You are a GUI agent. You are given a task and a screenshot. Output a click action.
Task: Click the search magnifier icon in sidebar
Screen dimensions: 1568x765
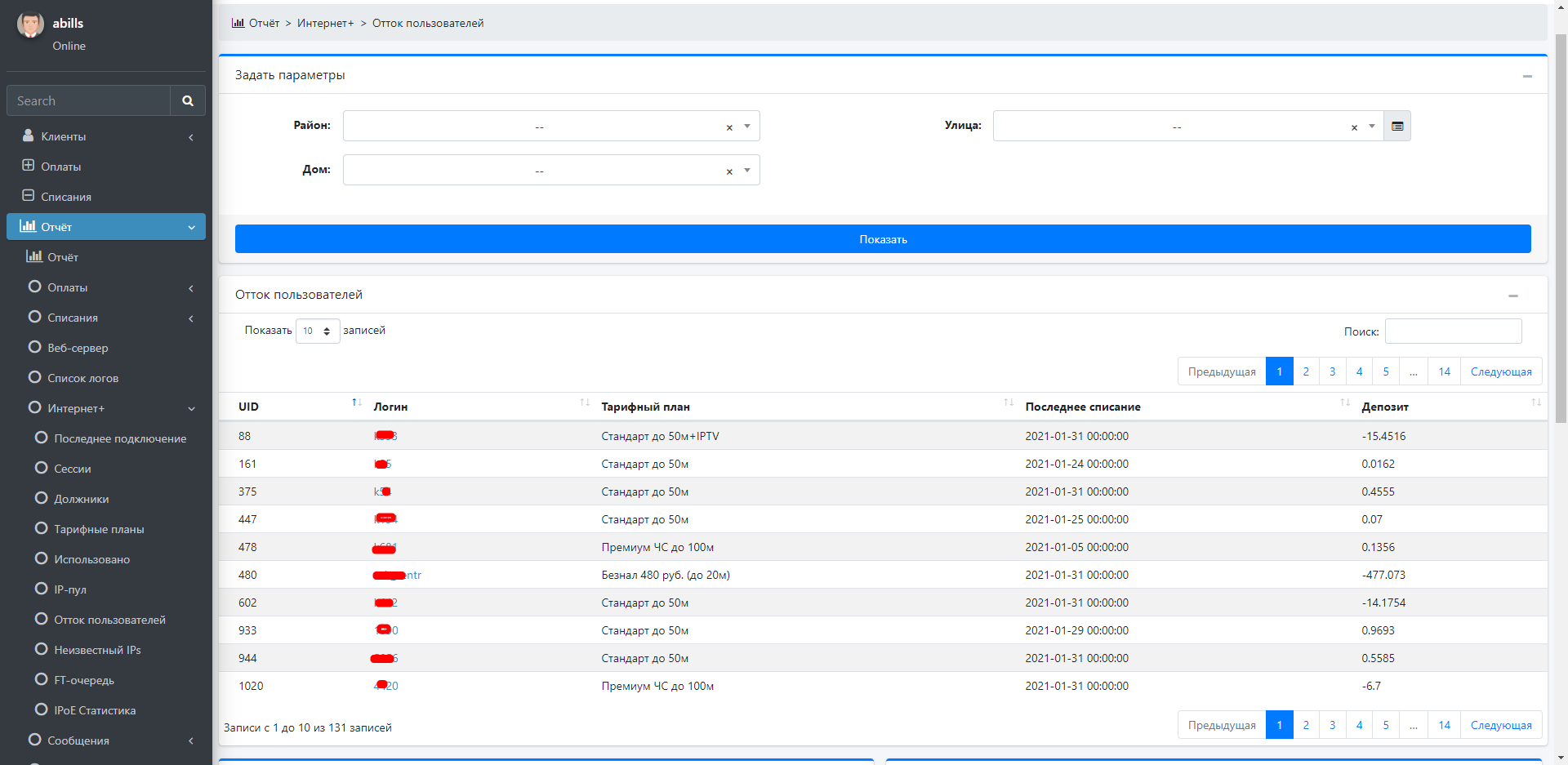[188, 100]
